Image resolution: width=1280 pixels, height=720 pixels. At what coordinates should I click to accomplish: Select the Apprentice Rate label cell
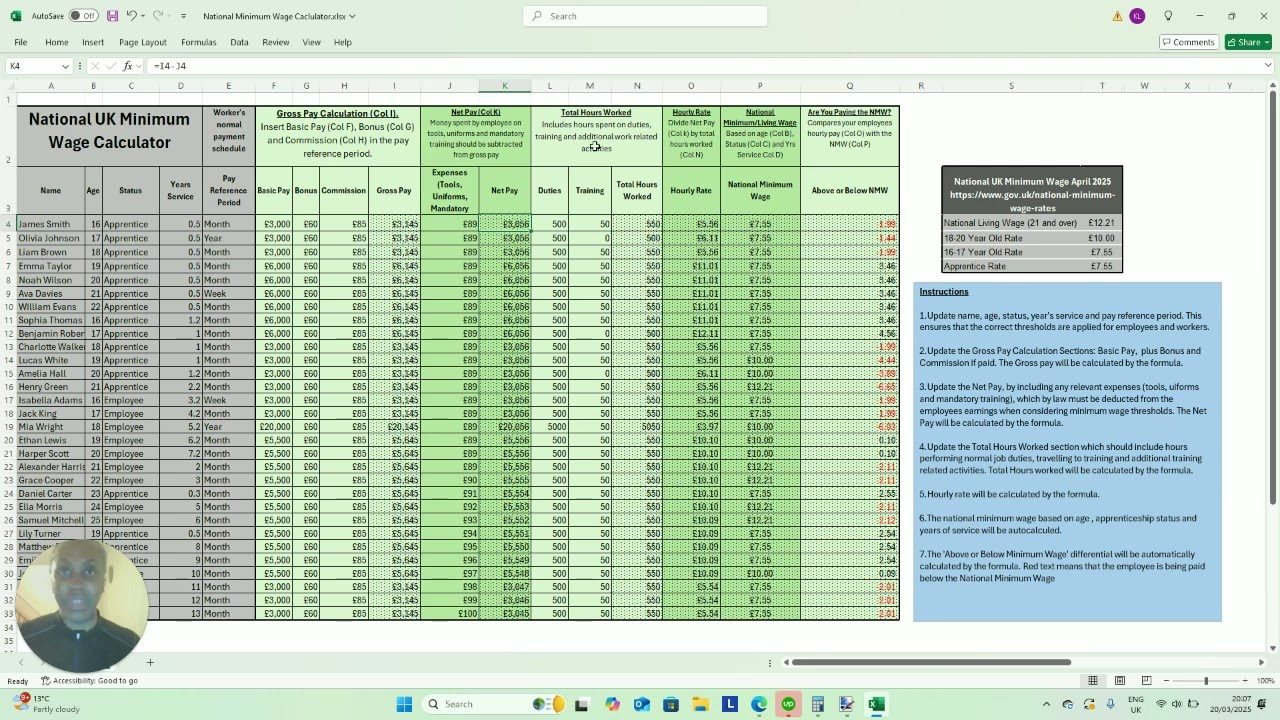click(x=1011, y=267)
